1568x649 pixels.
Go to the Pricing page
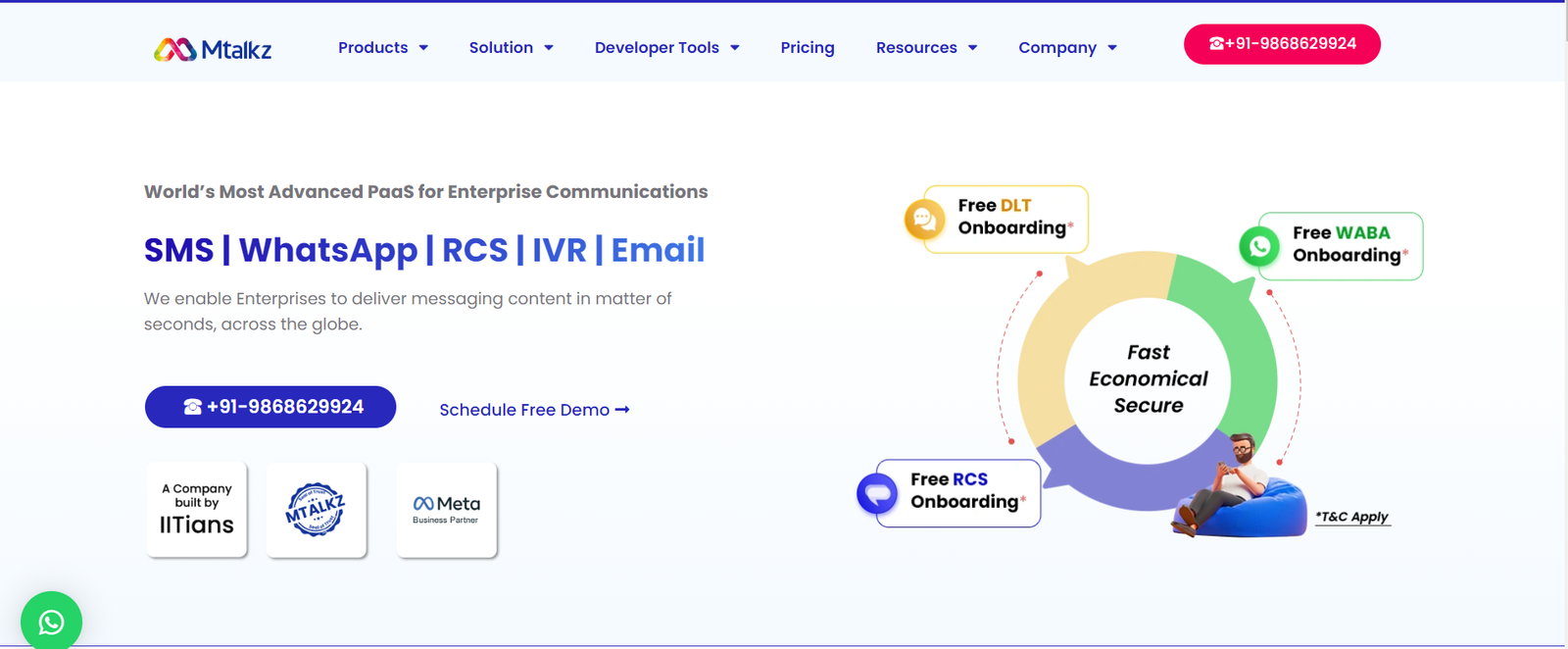(x=808, y=47)
